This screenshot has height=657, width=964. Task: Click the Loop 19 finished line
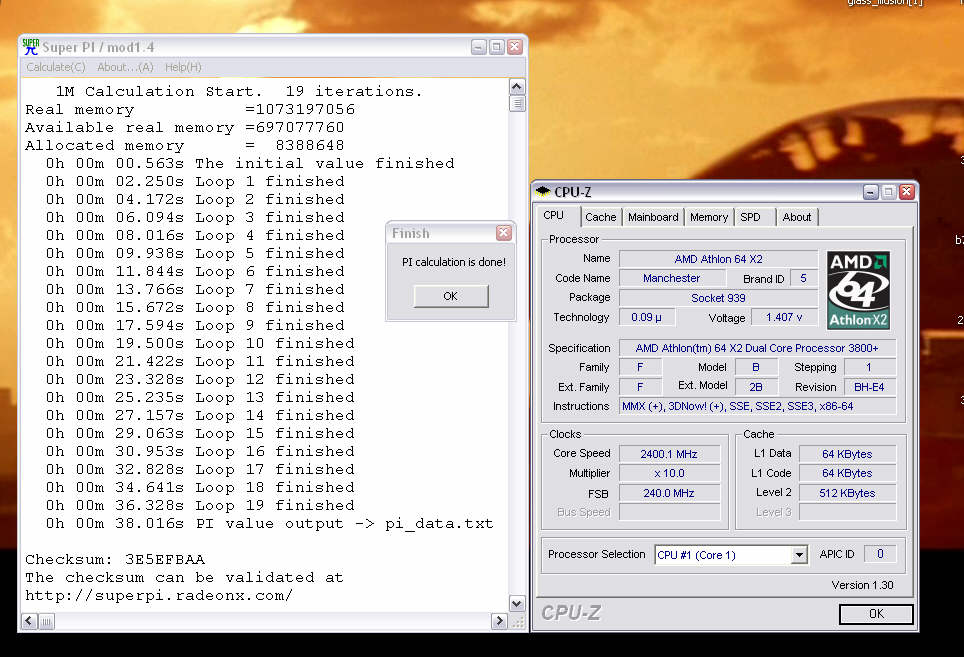[x=200, y=505]
